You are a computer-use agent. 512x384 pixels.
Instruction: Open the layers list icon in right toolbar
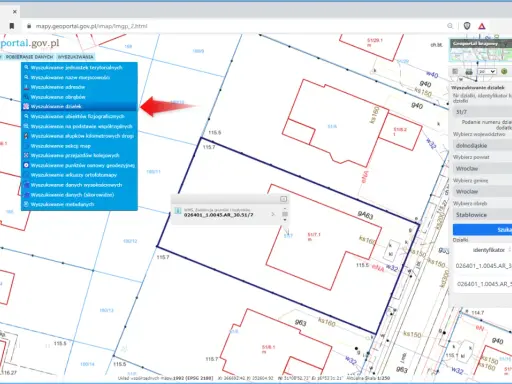(x=455, y=71)
